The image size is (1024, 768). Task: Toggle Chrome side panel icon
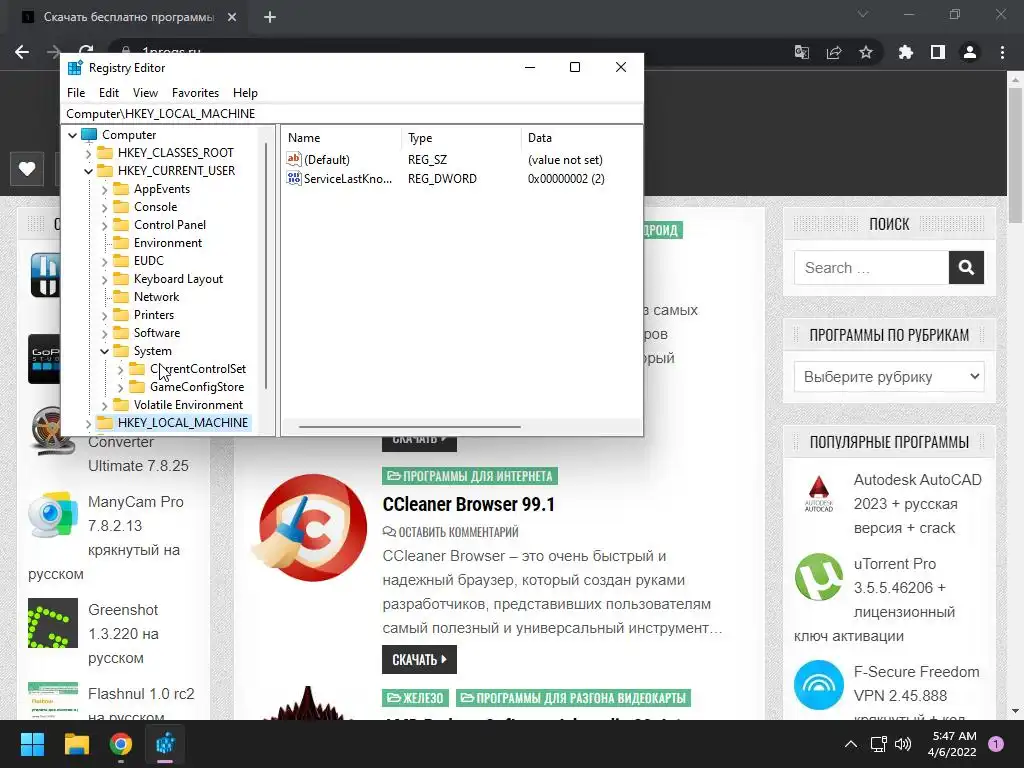[938, 52]
